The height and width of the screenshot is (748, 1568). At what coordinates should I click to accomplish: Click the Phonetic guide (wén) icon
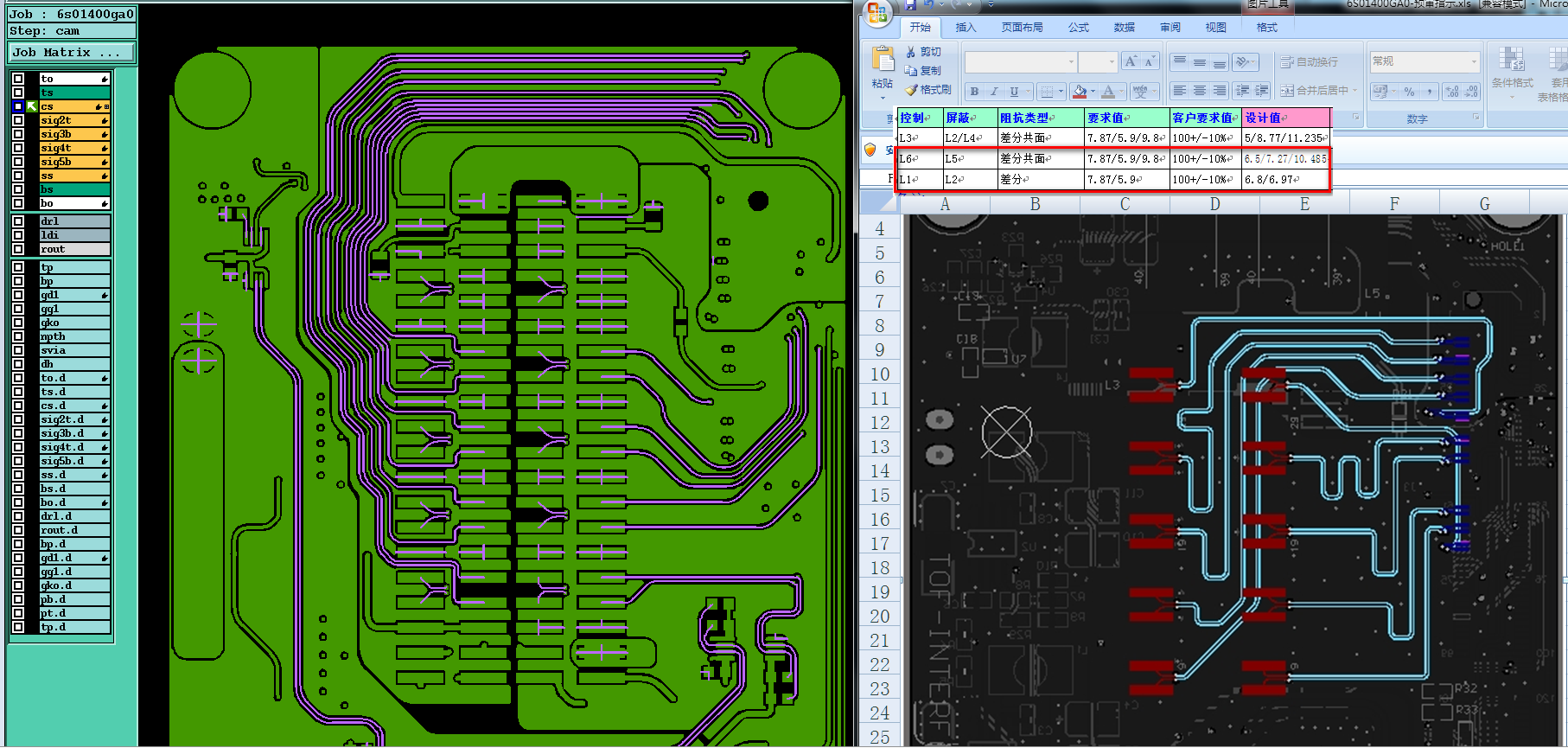click(1140, 91)
